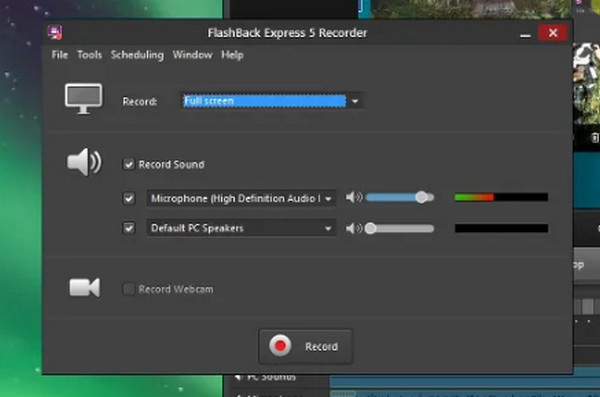Open the Tools menu
This screenshot has height=397, width=600.
90,55
